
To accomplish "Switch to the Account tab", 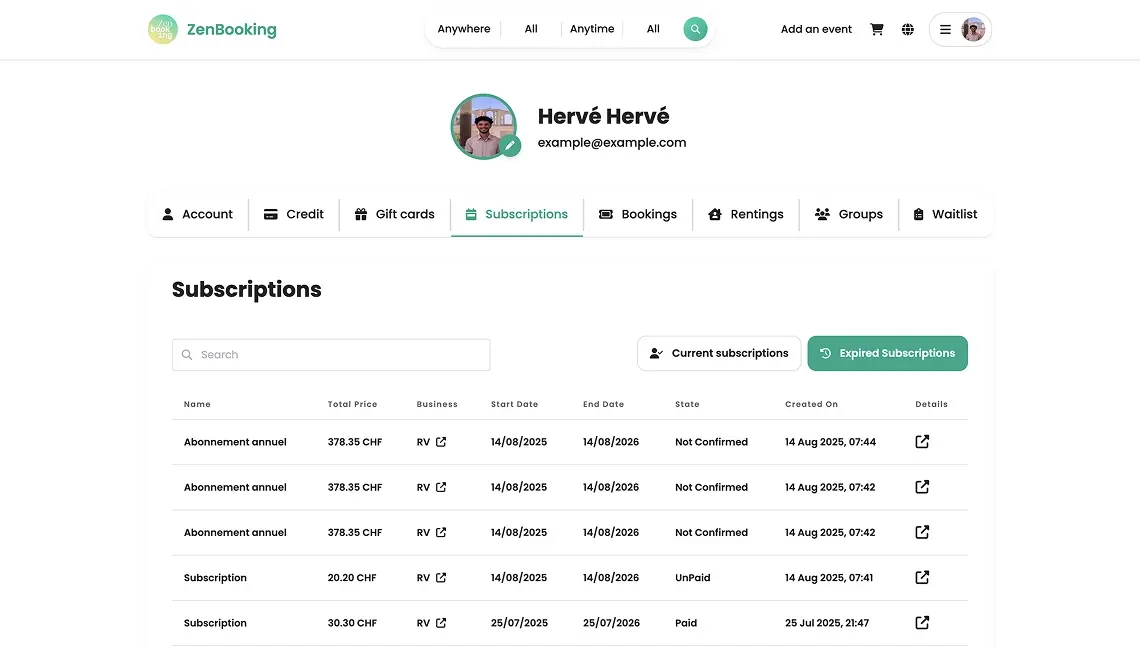I will (x=197, y=215).
